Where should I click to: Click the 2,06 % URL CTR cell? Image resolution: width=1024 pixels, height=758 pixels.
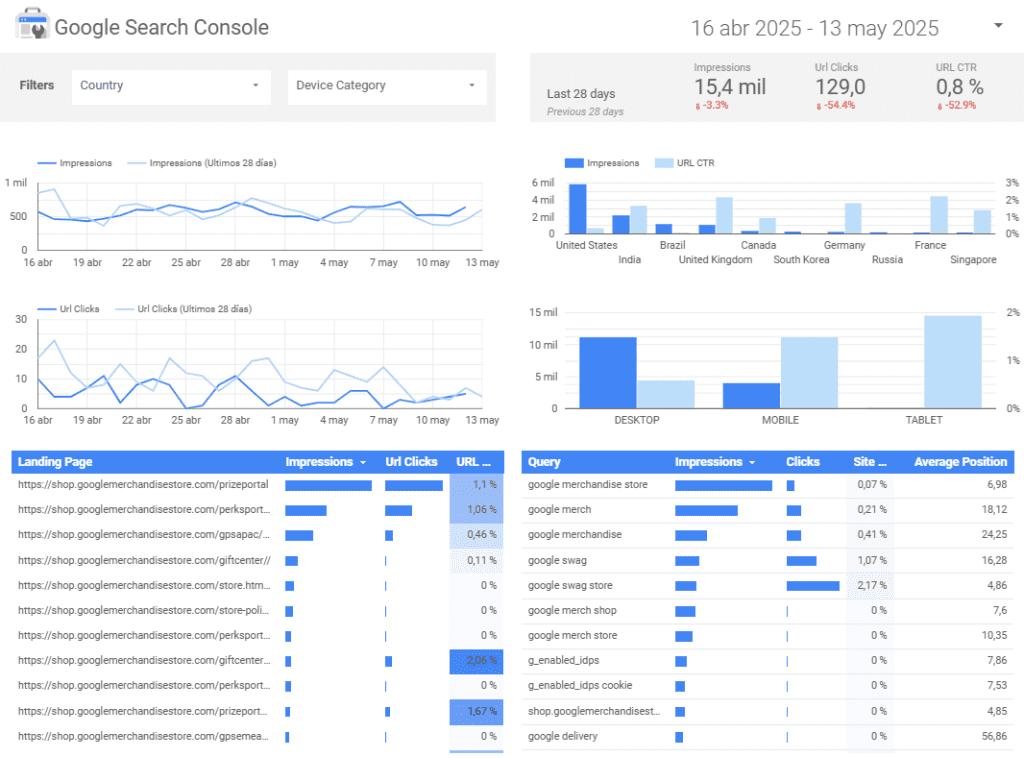coord(476,661)
